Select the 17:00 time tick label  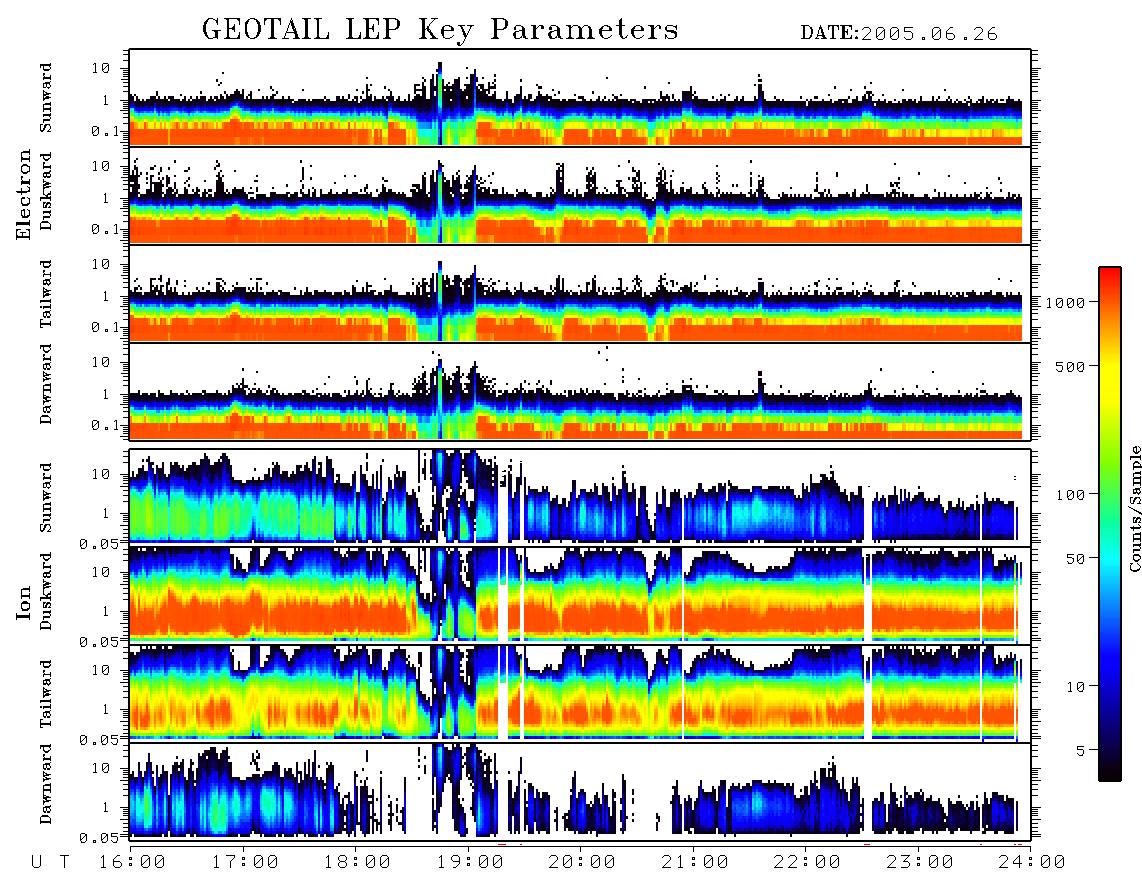(x=245, y=862)
